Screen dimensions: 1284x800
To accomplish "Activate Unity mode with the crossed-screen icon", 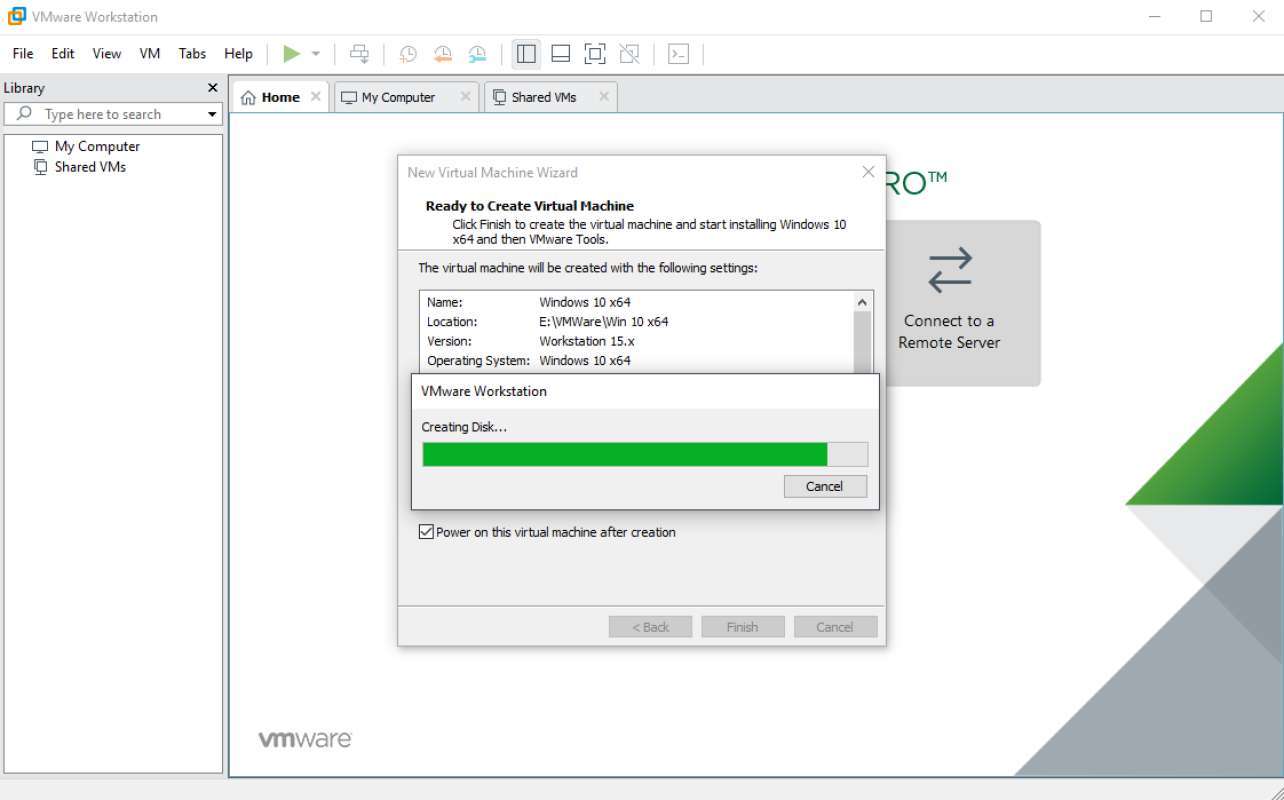I will 629,53.
